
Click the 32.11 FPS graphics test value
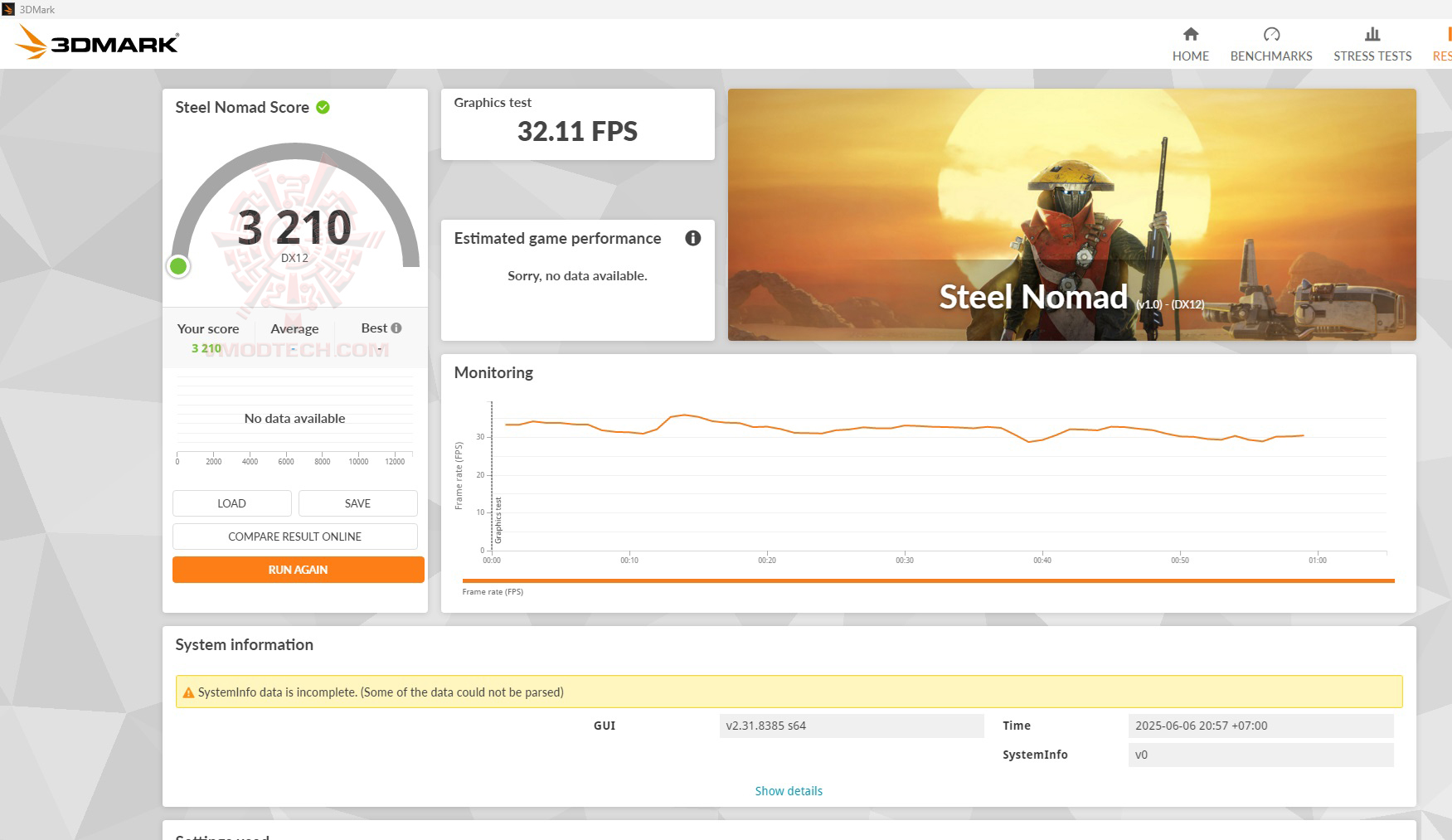click(578, 131)
